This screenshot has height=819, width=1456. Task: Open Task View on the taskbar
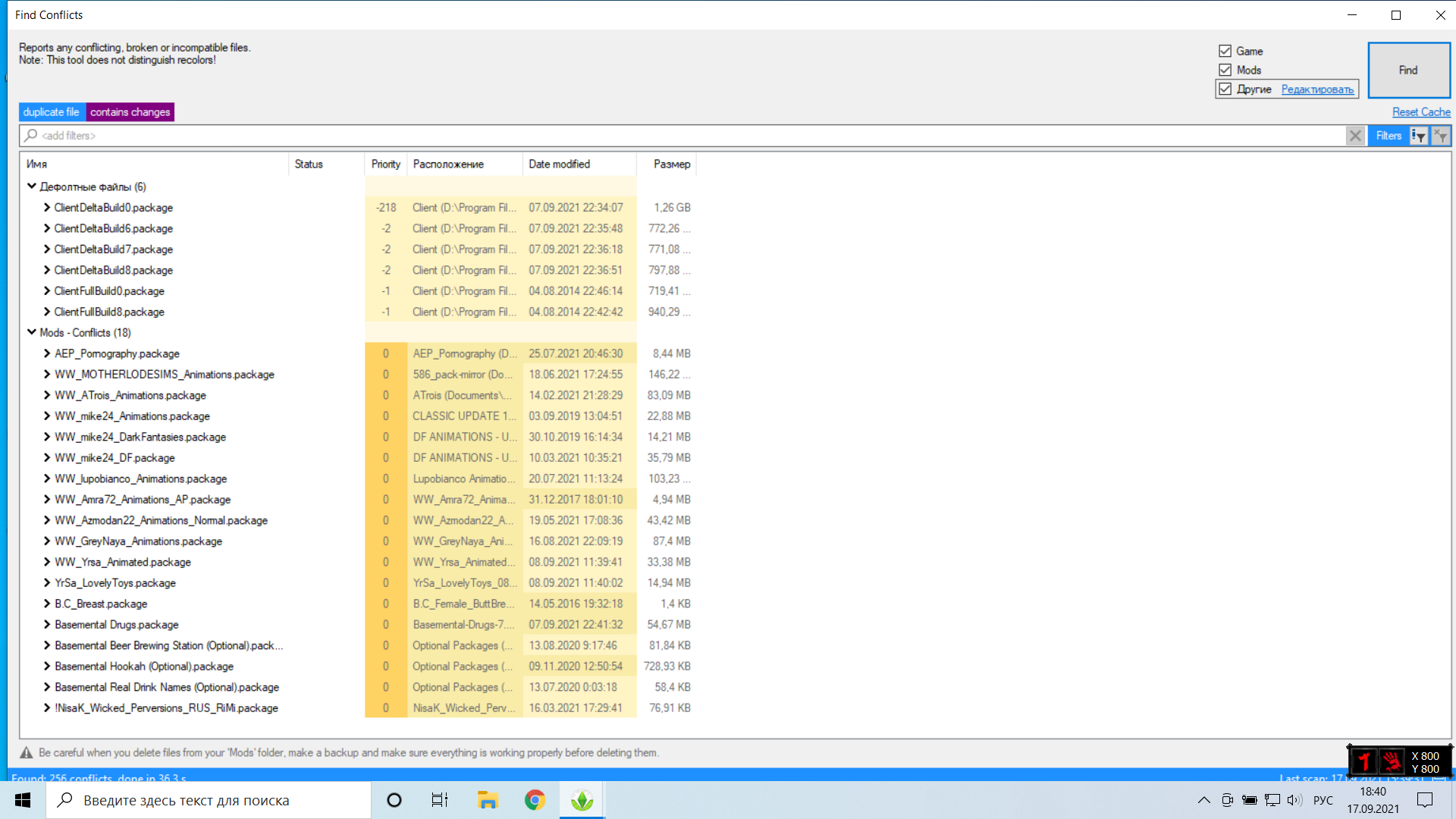click(440, 800)
